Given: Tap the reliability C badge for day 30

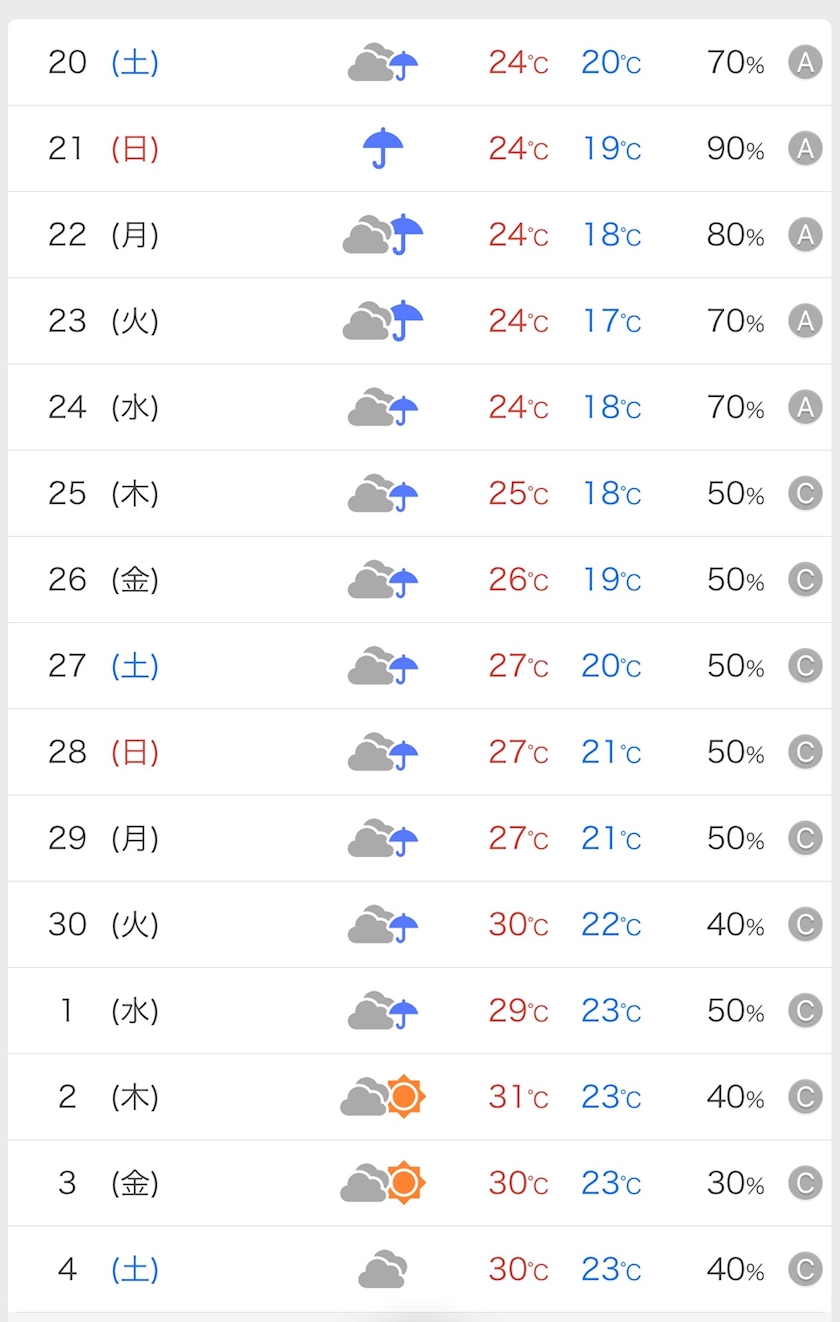Looking at the screenshot, I should [805, 924].
